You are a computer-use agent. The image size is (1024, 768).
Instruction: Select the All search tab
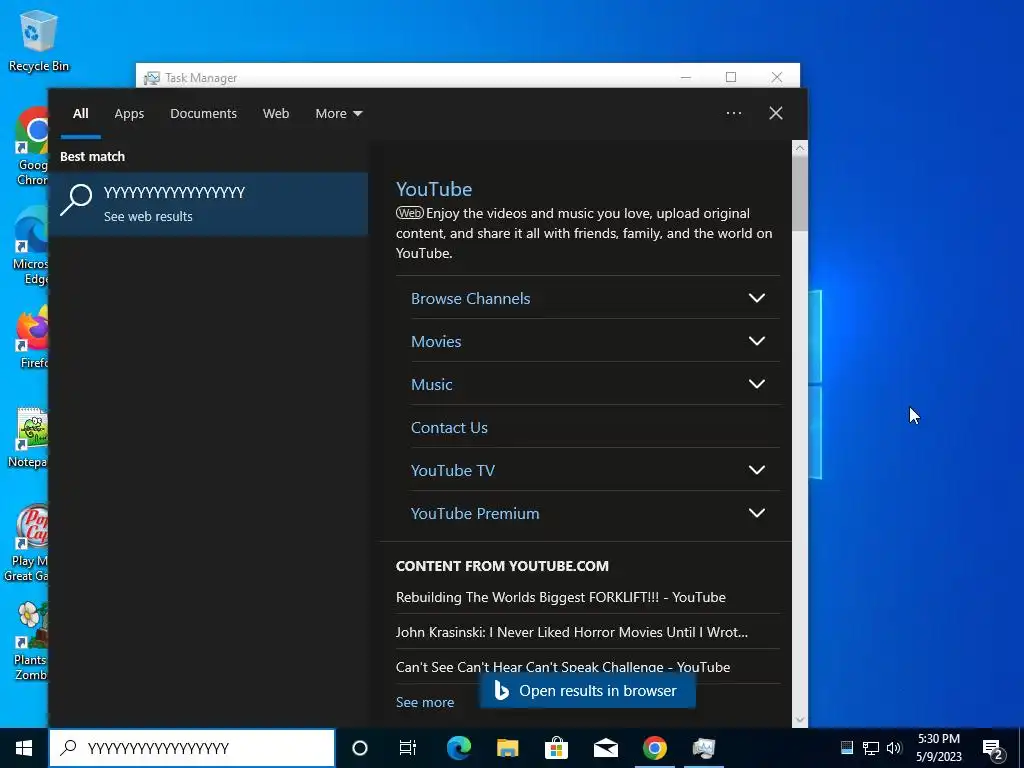[x=80, y=114]
